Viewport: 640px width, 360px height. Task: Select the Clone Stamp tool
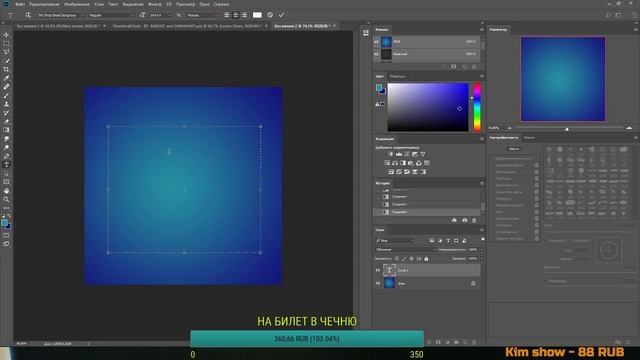6,104
